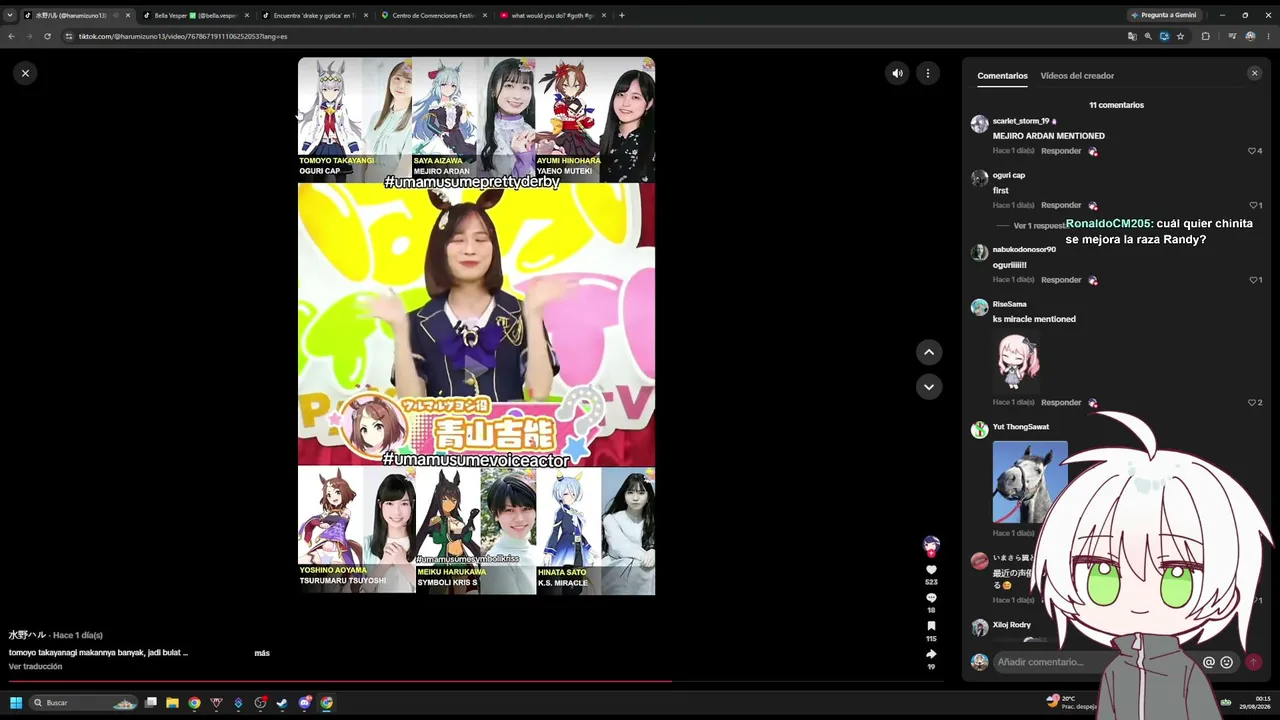Pause the playing video by clicking it
Screen dimensions: 1280x720
(x=476, y=326)
